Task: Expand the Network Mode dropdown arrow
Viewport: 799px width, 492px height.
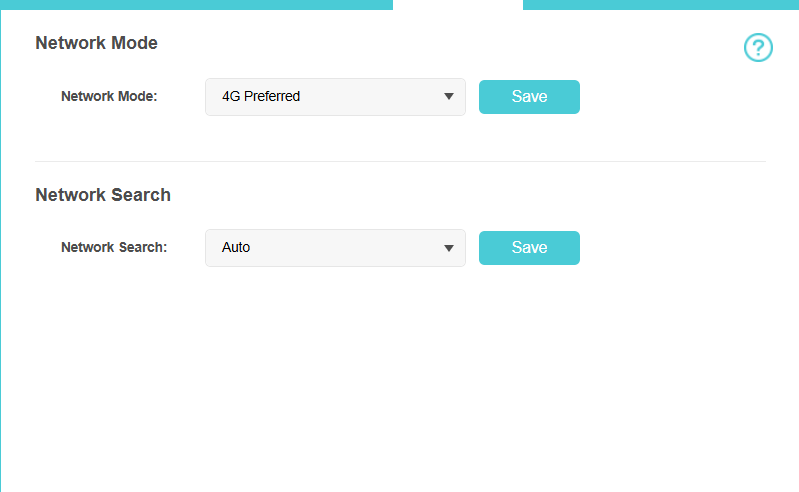Action: tap(449, 97)
